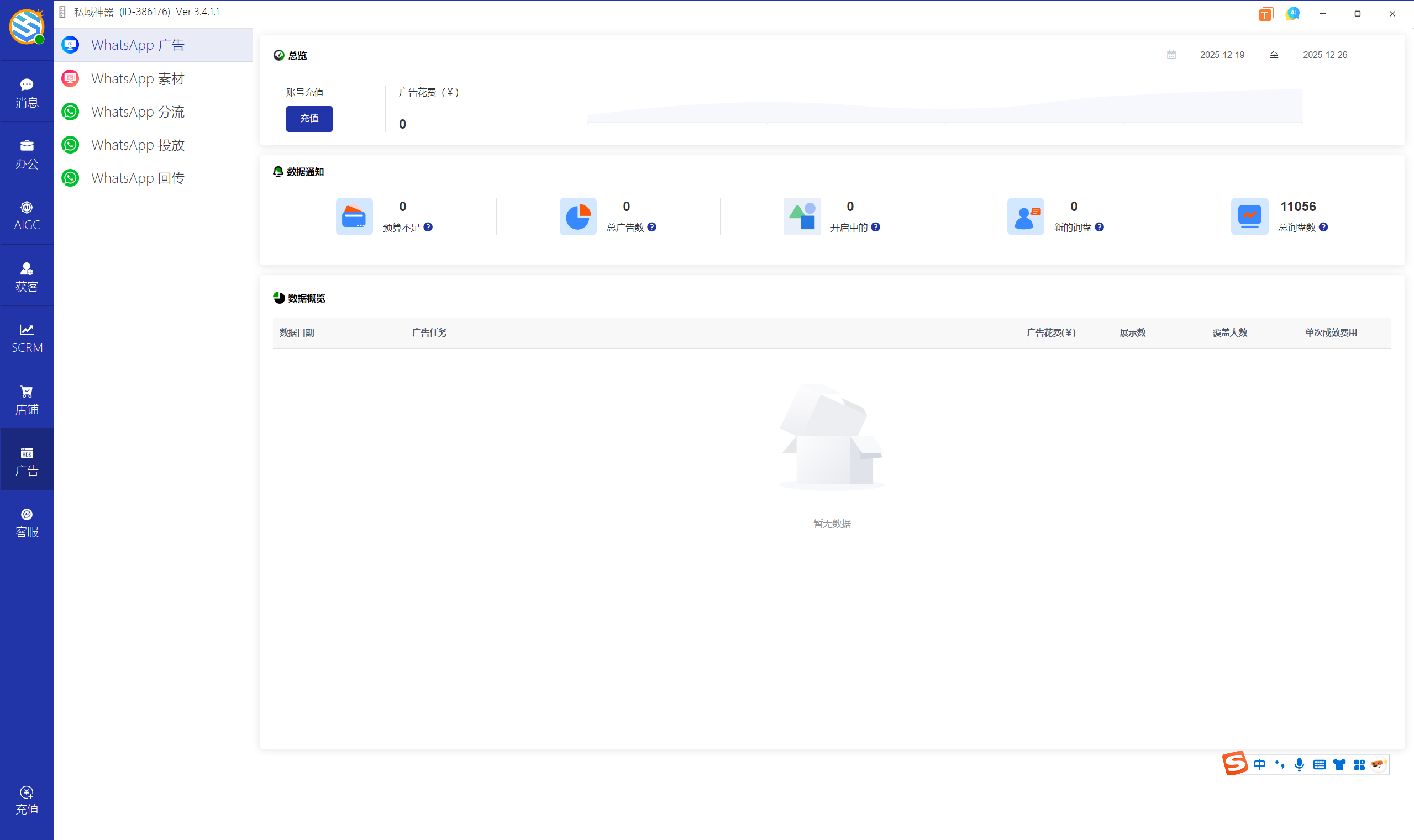Open the 客服 customer service section
The height and width of the screenshot is (840, 1414).
pyautogui.click(x=27, y=522)
